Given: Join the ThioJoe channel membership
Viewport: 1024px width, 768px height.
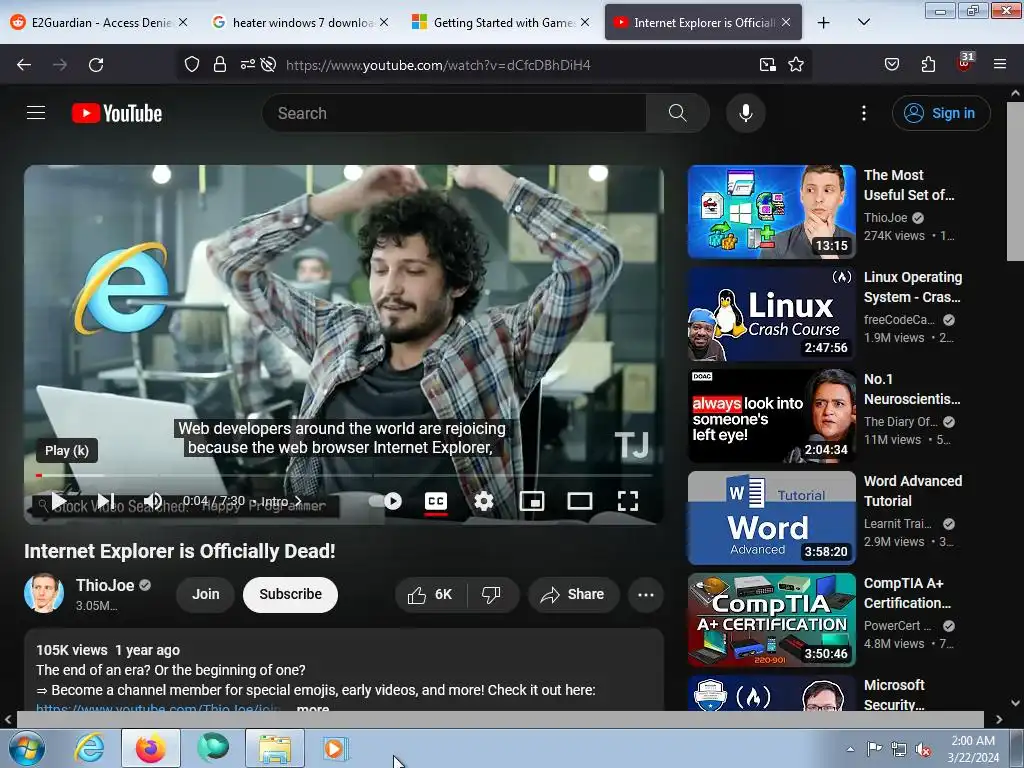Looking at the screenshot, I should 206,595.
